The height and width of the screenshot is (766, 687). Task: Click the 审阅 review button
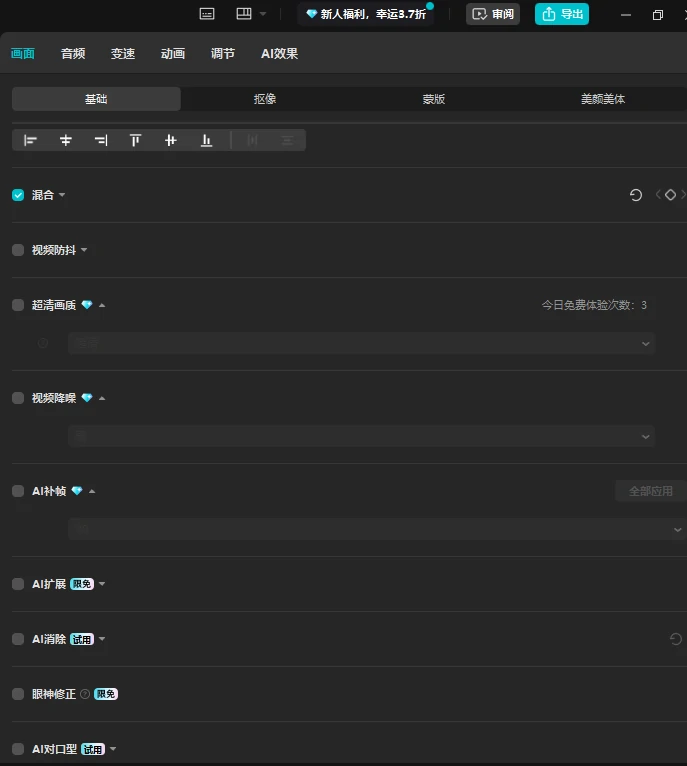point(493,14)
